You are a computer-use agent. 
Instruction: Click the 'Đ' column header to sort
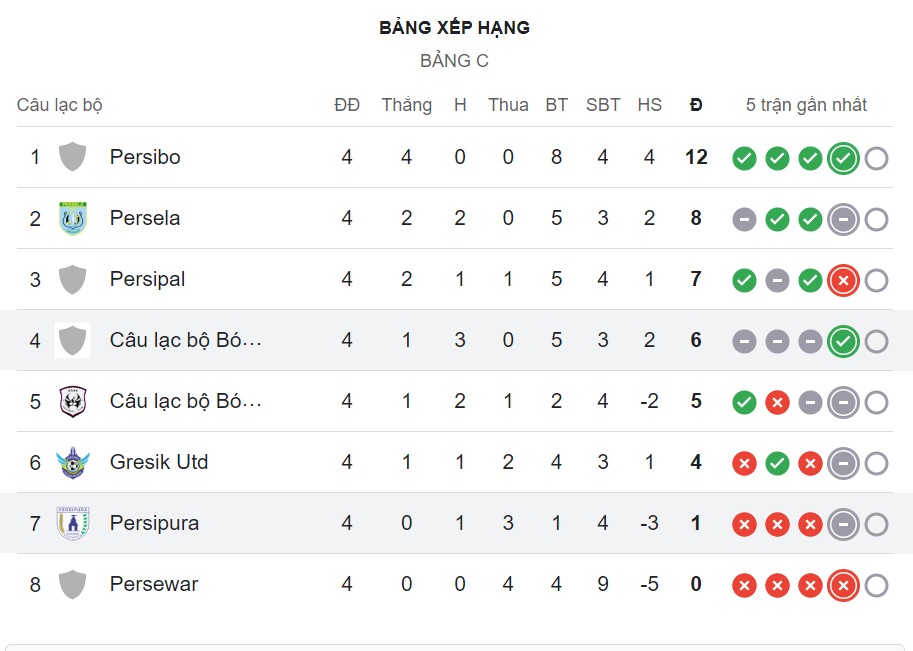click(696, 104)
